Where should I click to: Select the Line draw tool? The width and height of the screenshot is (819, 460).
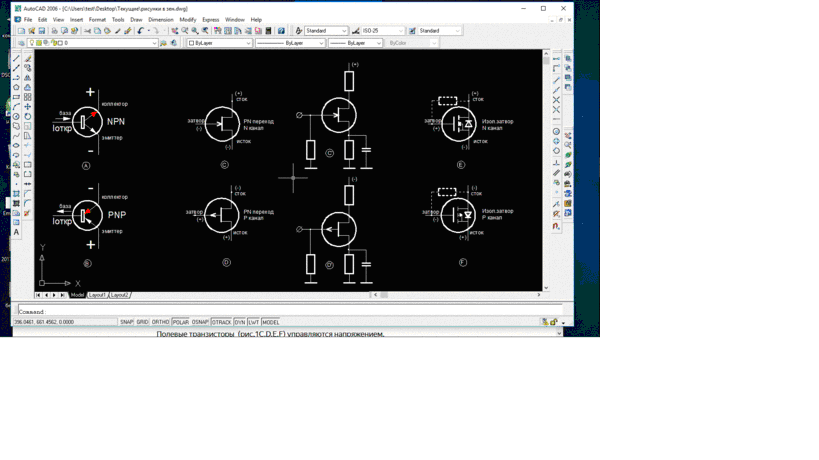[16, 58]
